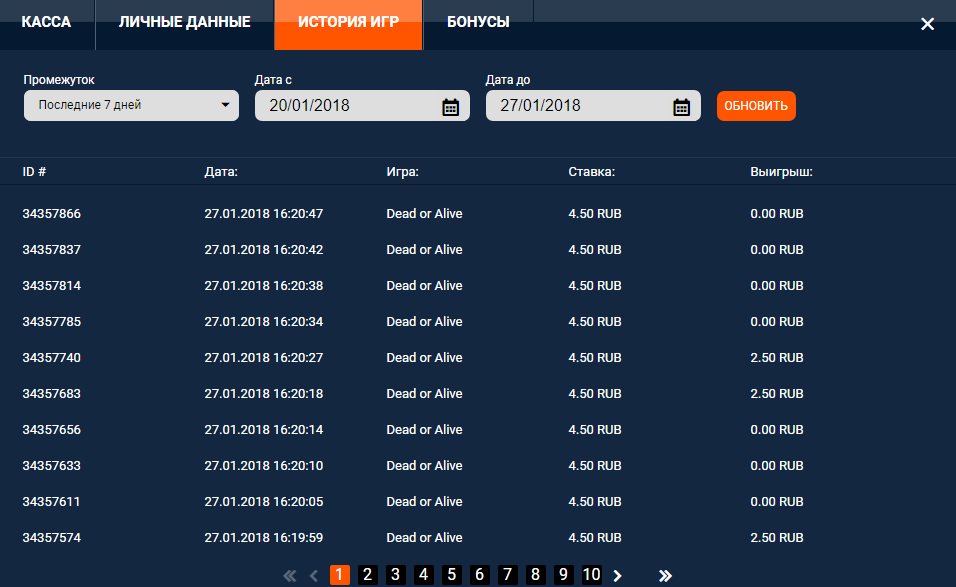Open the 'Дата до' calendar picker icon
The width and height of the screenshot is (956, 587).
pyautogui.click(x=681, y=107)
